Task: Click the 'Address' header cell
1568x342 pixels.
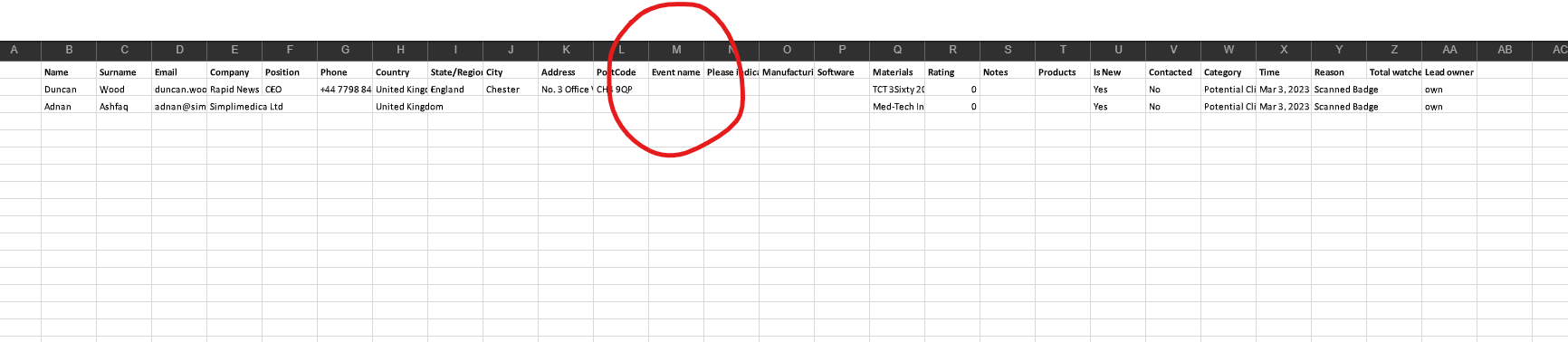Action: [566, 71]
